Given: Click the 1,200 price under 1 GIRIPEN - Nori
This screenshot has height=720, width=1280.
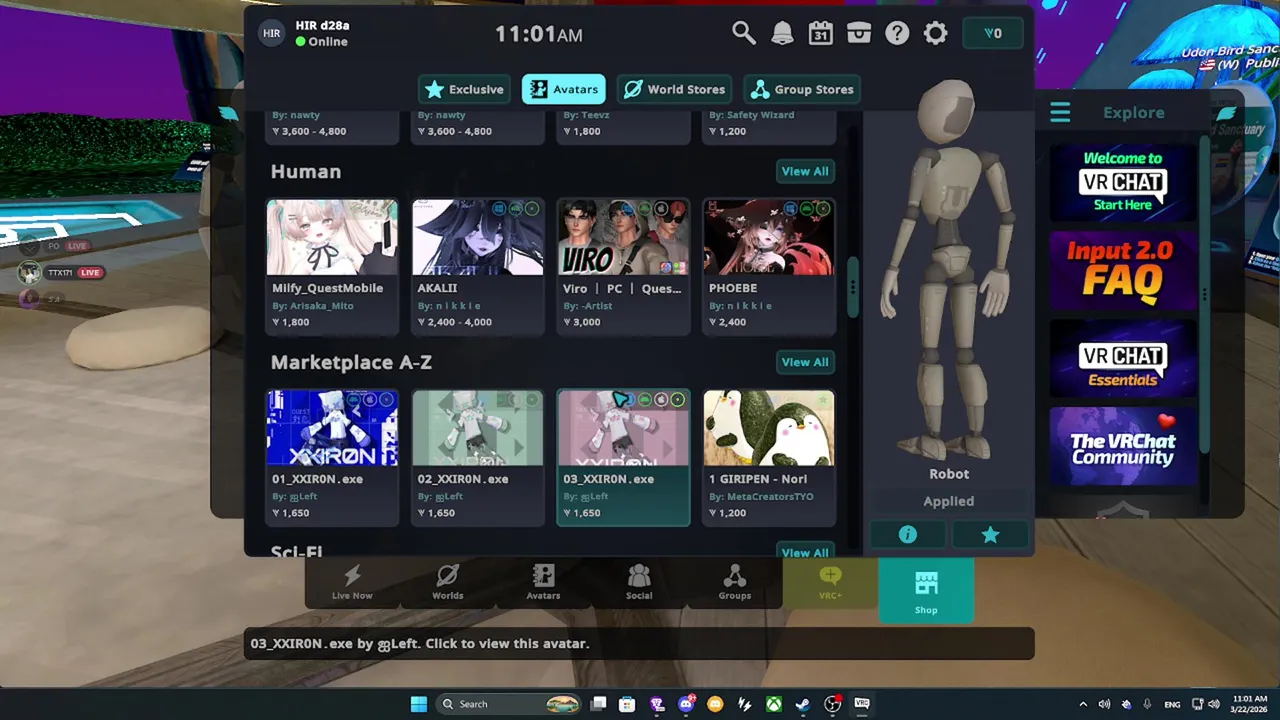Looking at the screenshot, I should pos(728,513).
